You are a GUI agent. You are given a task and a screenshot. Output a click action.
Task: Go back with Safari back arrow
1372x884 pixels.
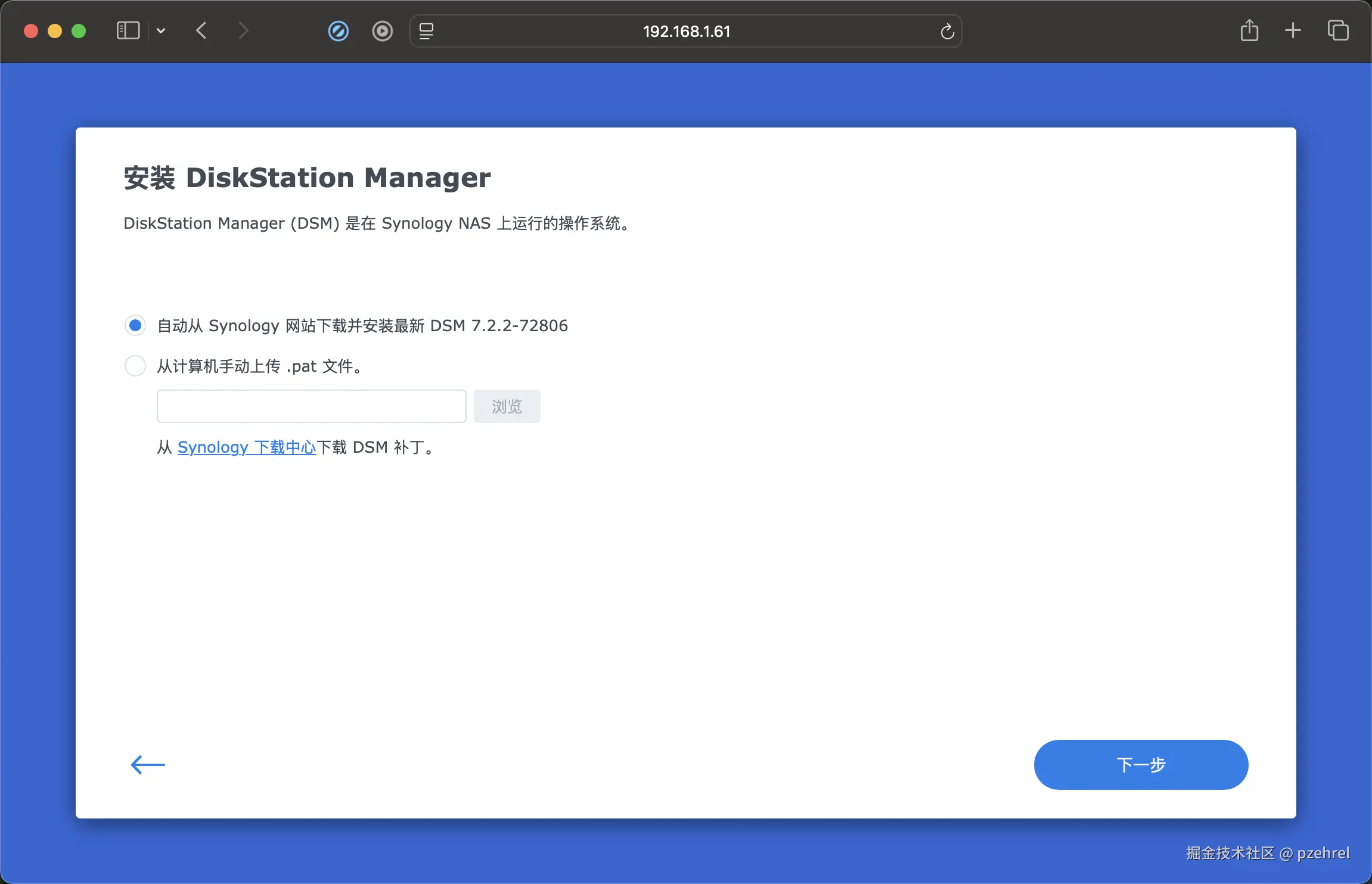201,30
